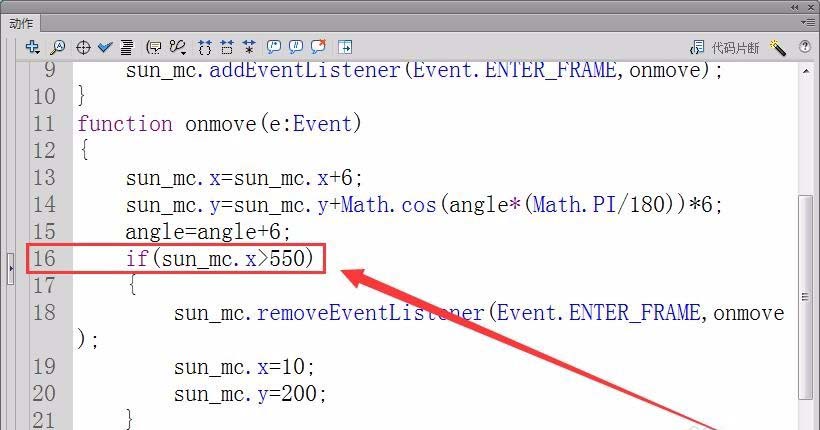
Task: Place cursor in 'sun_mc.x=sun_mc.x+6;' line
Action: click(x=244, y=178)
